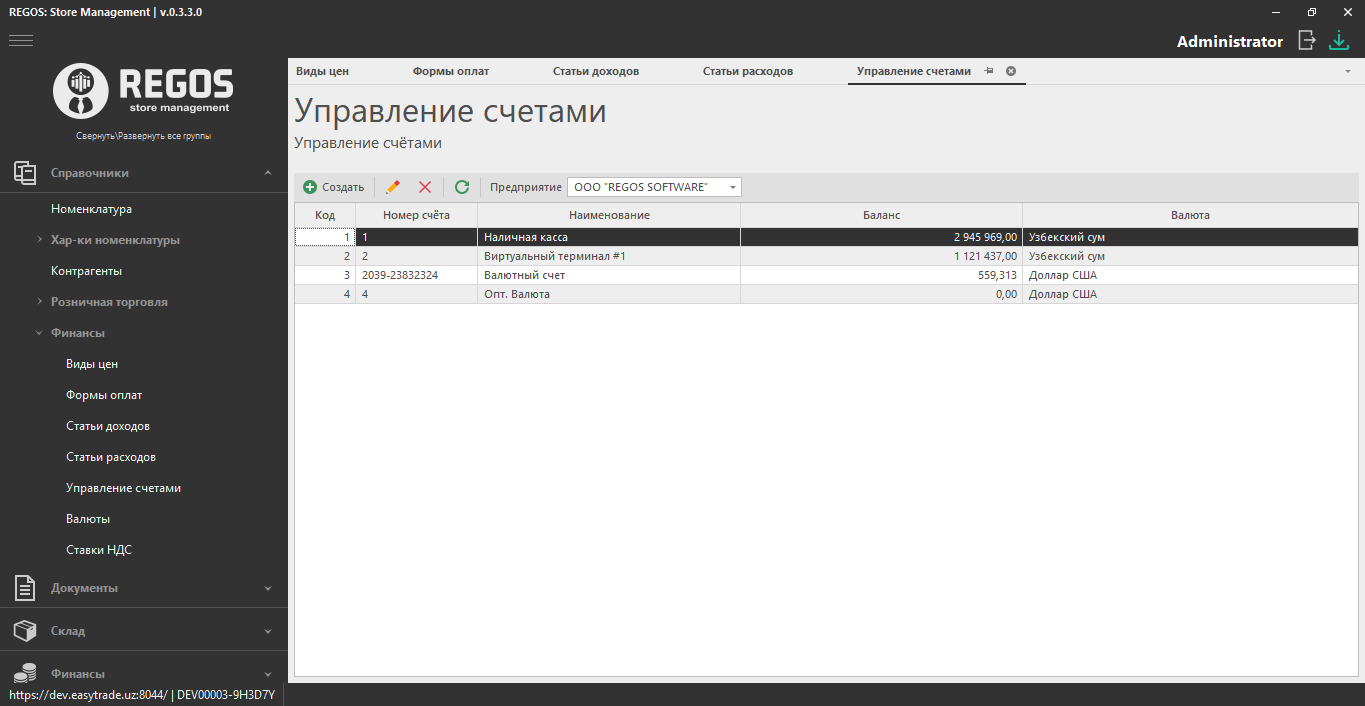This screenshot has height=706, width=1365.
Task: Switch to the Статьи доходов tab
Action: 596,71
